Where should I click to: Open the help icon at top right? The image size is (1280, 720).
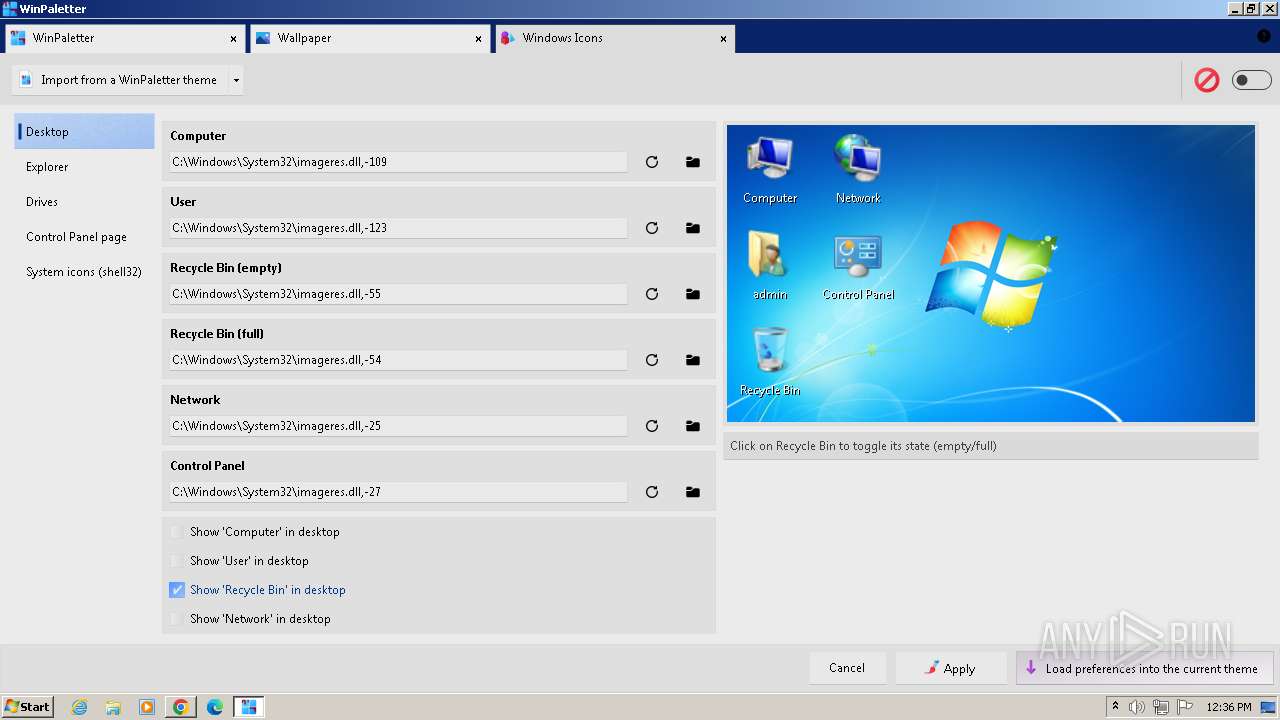(1263, 36)
